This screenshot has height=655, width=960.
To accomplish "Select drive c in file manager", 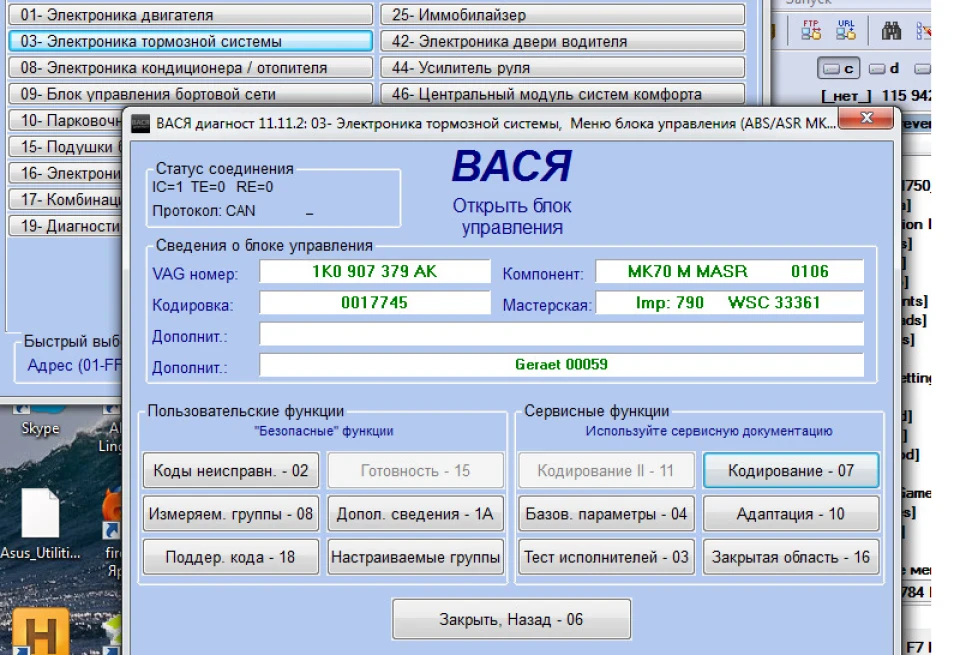I will 839,68.
